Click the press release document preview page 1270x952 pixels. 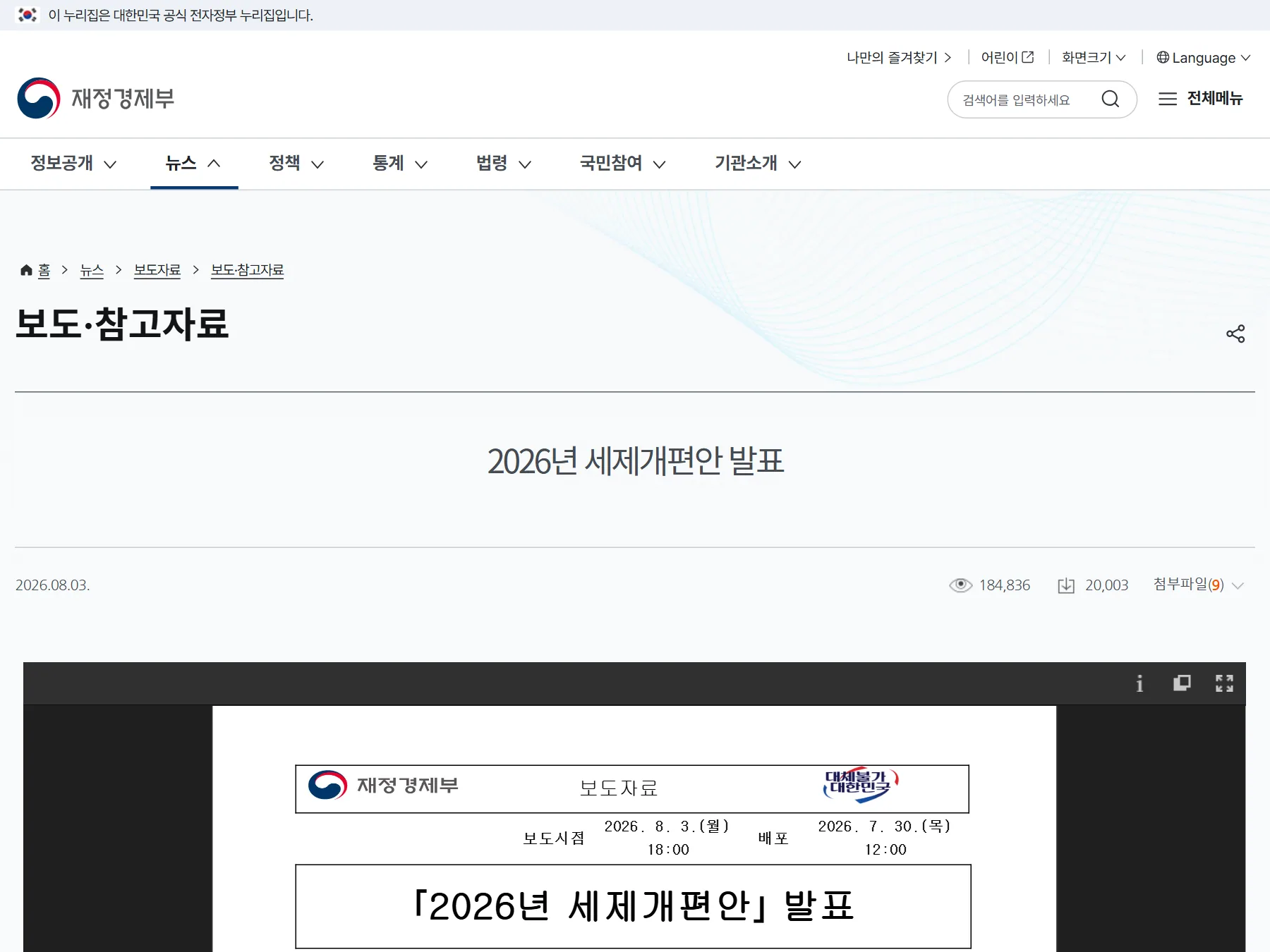tap(634, 829)
